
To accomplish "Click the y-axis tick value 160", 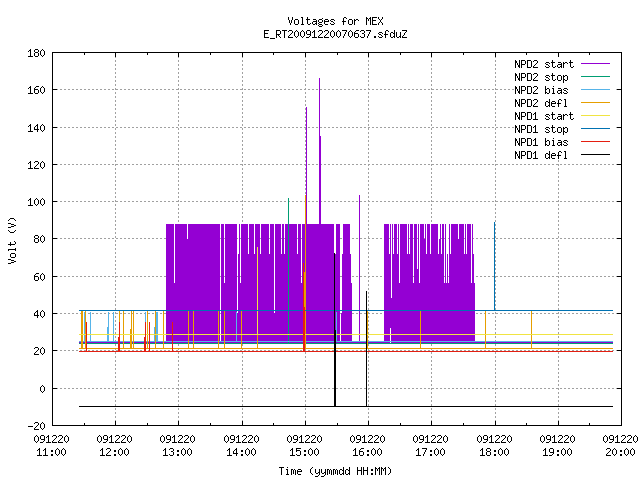I will pyautogui.click(x=36, y=90).
